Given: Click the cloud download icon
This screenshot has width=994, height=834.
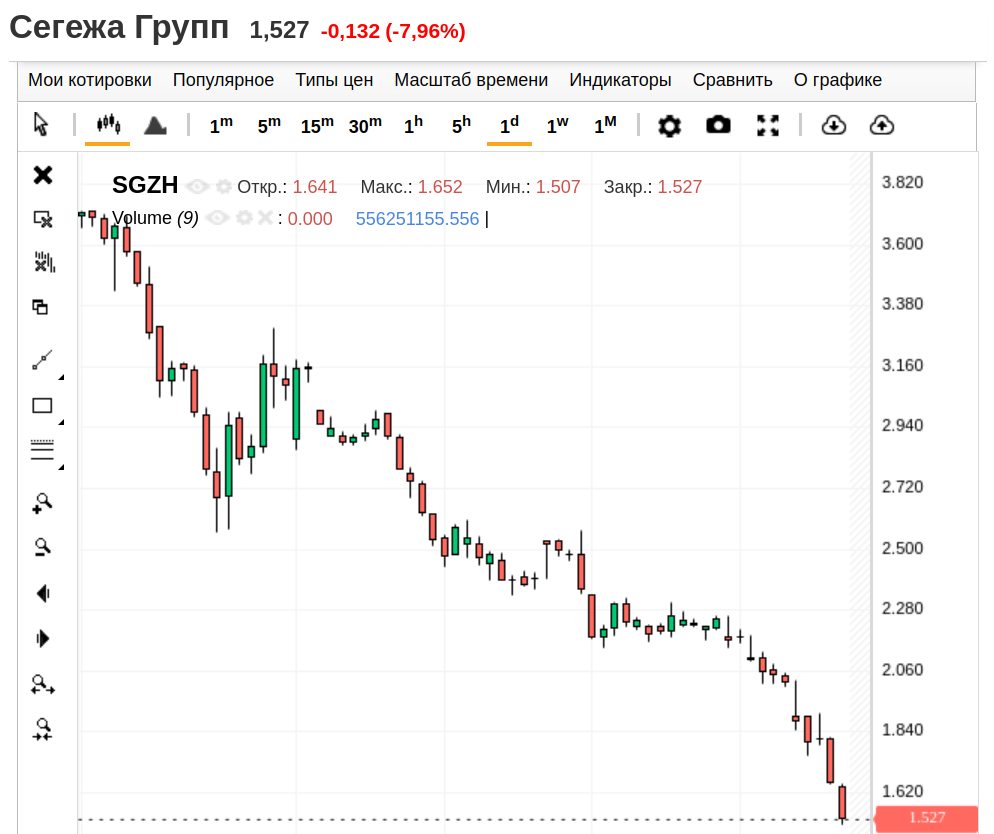Looking at the screenshot, I should click(x=834, y=125).
